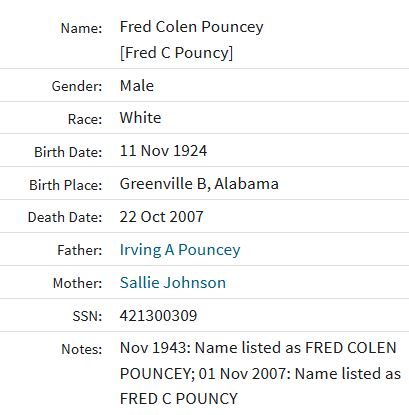Click the Birth Date field label
409x415 pixels.
click(x=68, y=152)
